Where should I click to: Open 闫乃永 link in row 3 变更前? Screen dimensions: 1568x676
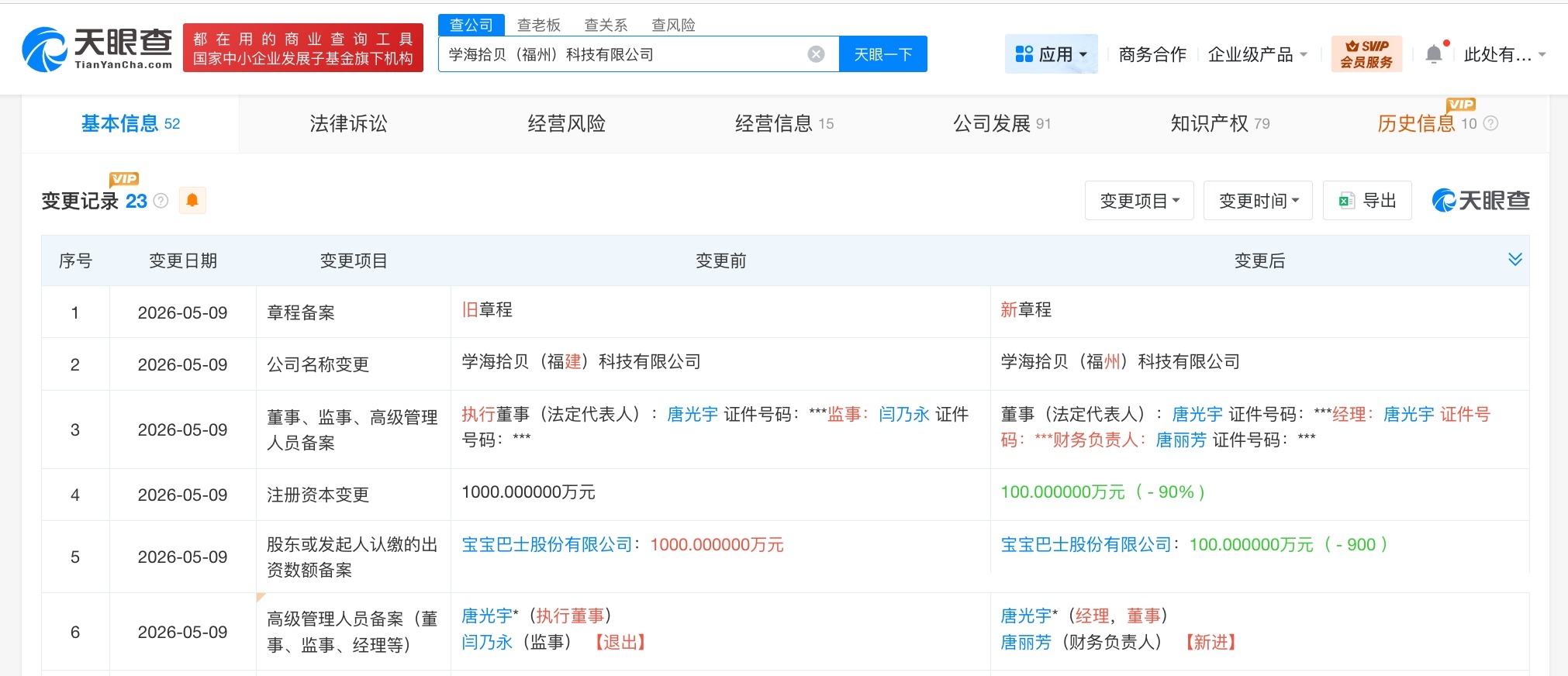tap(904, 415)
